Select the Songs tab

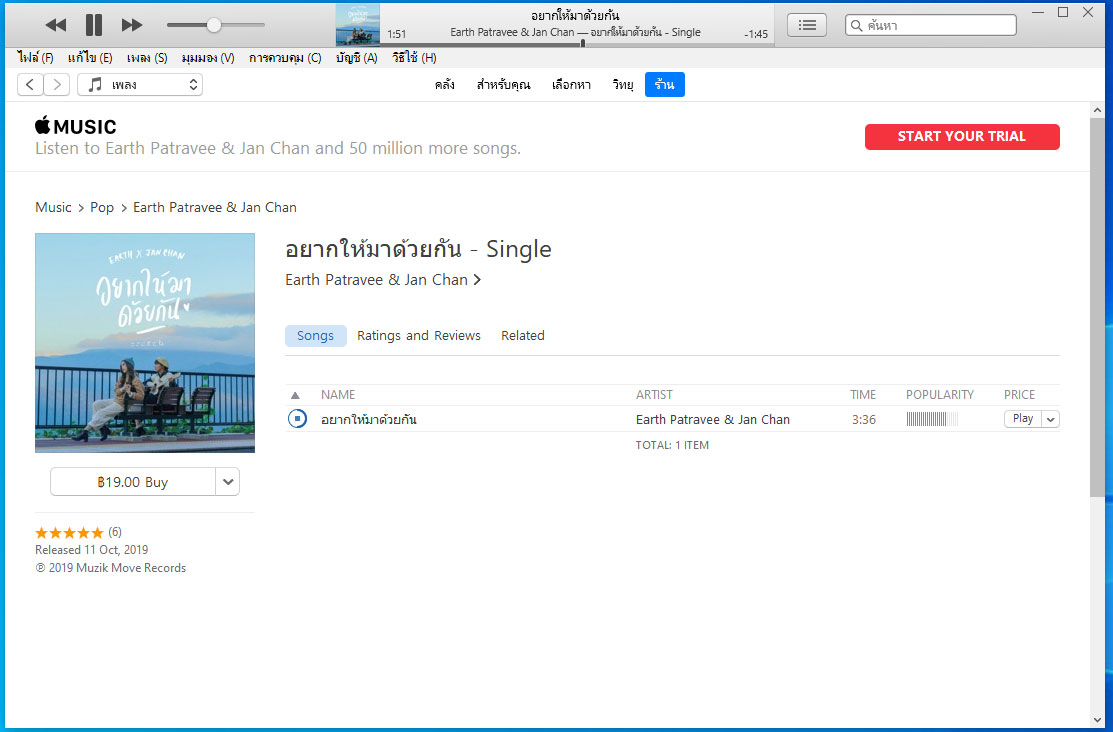point(315,336)
